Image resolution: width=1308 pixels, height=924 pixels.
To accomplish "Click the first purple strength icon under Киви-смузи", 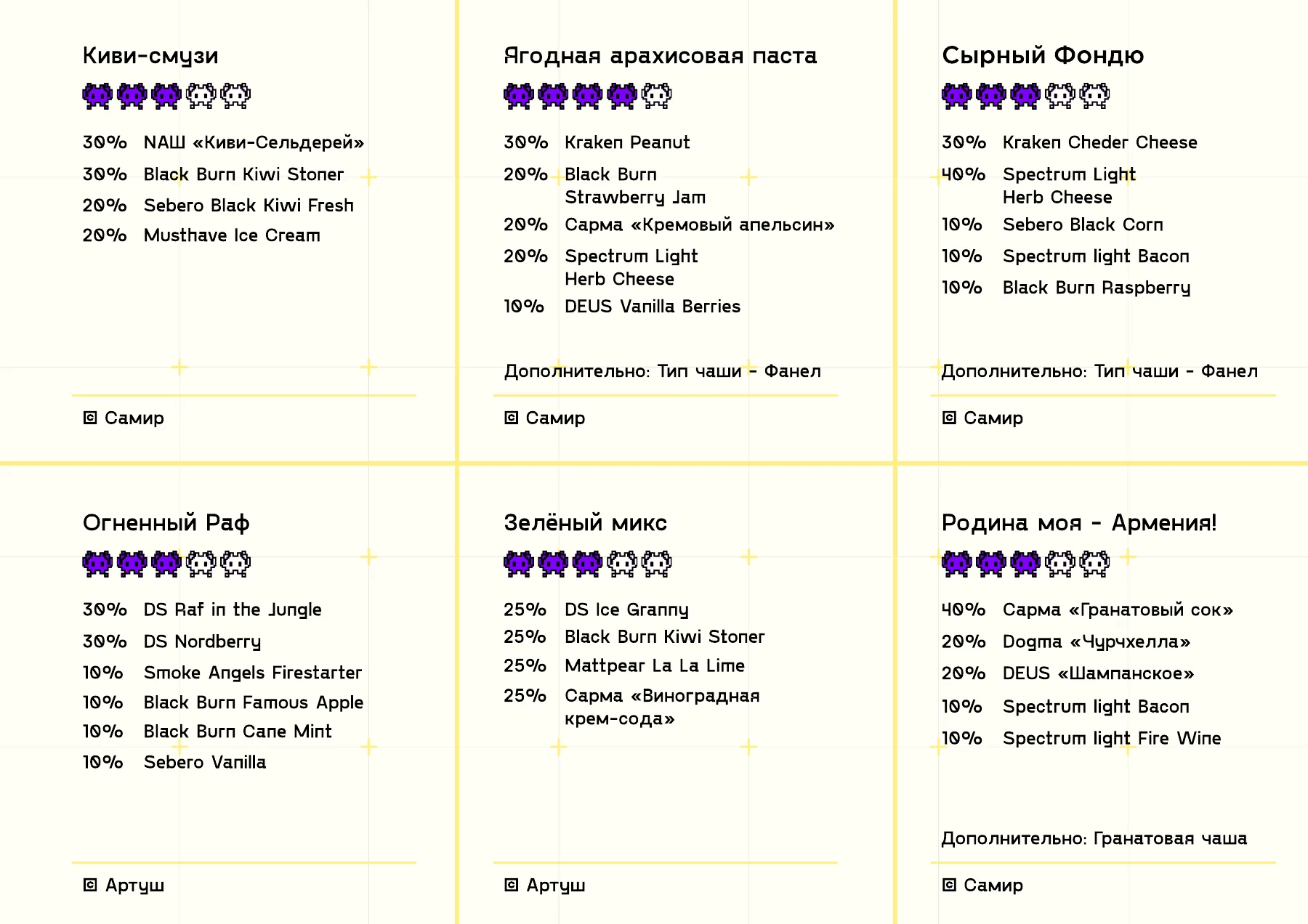I will click(97, 96).
